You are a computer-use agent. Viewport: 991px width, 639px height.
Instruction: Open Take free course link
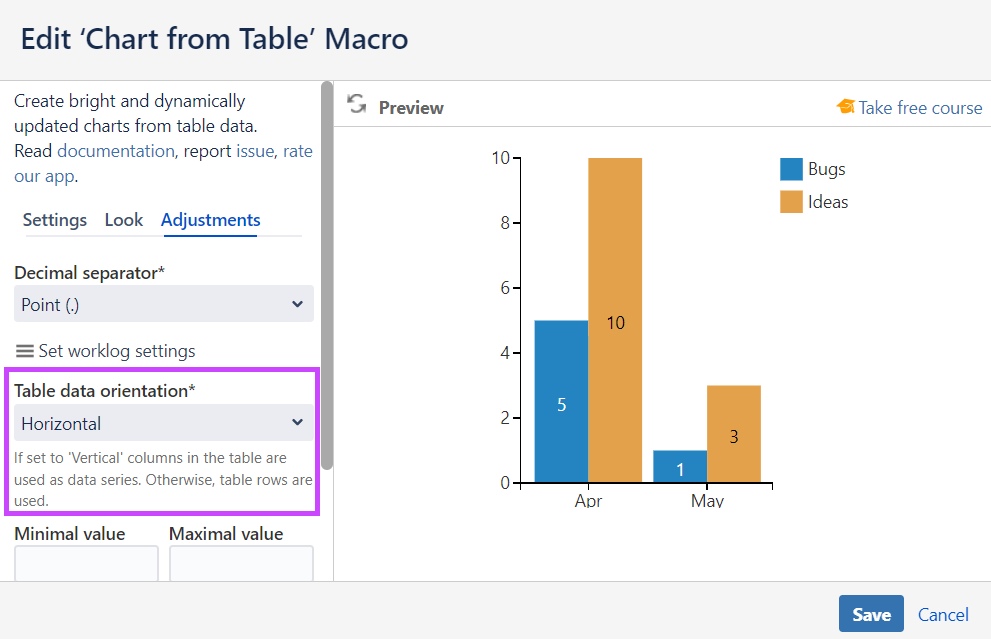pyautogui.click(x=920, y=108)
